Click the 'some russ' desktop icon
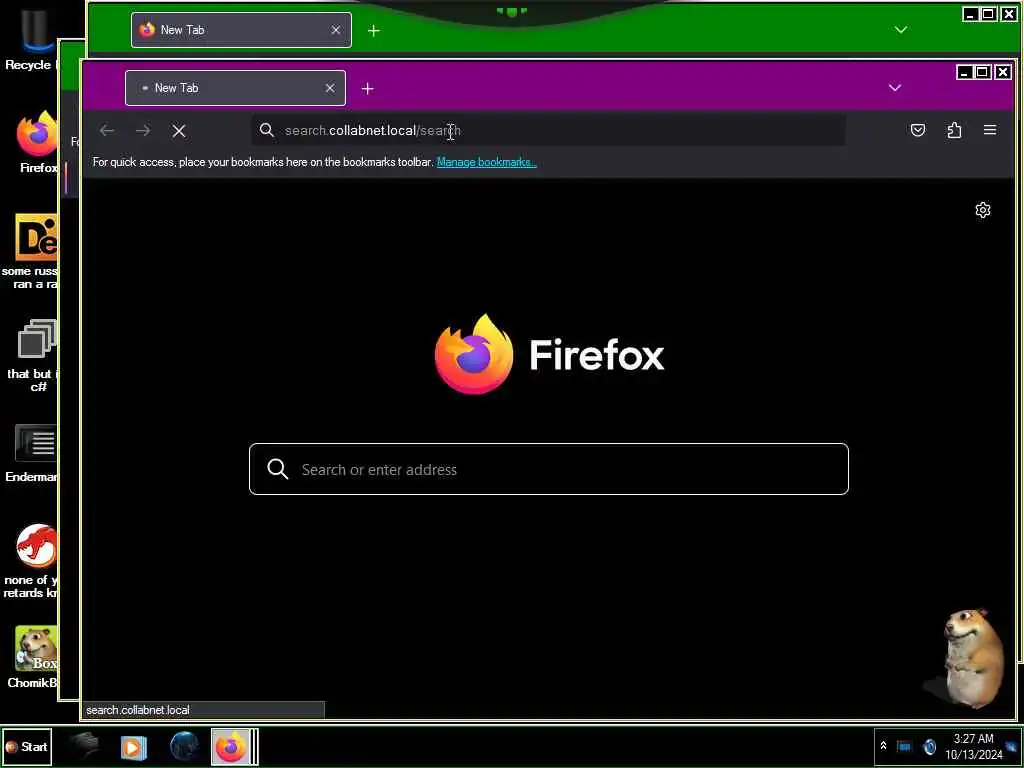The image size is (1024, 768). pyautogui.click(x=31, y=251)
